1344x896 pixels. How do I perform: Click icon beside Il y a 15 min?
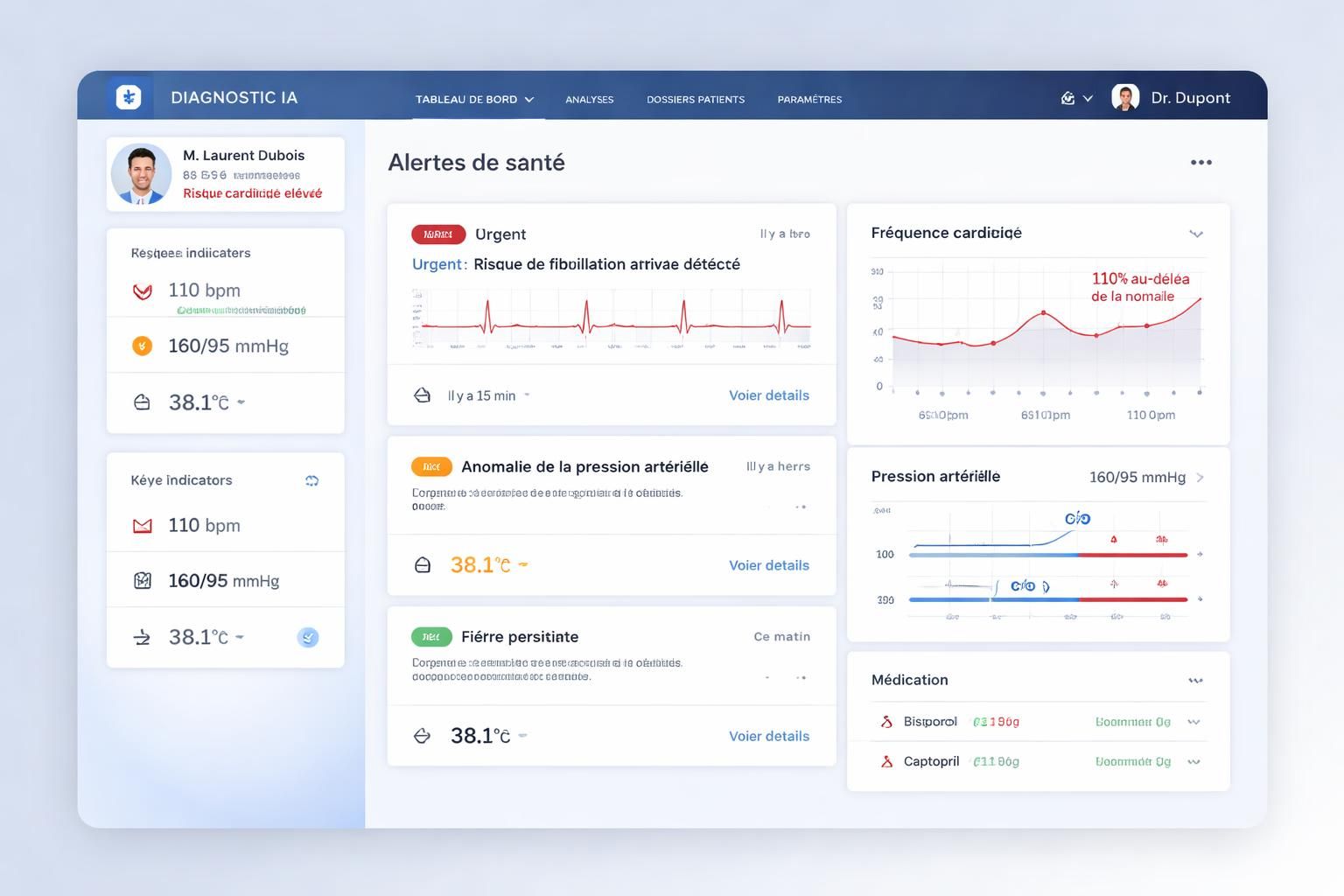pos(422,395)
